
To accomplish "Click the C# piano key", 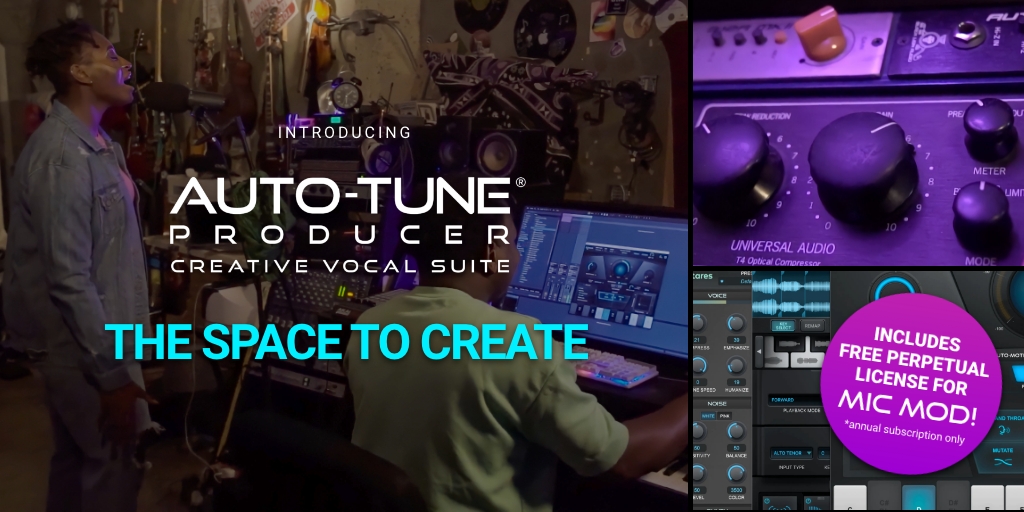I will tap(884, 496).
